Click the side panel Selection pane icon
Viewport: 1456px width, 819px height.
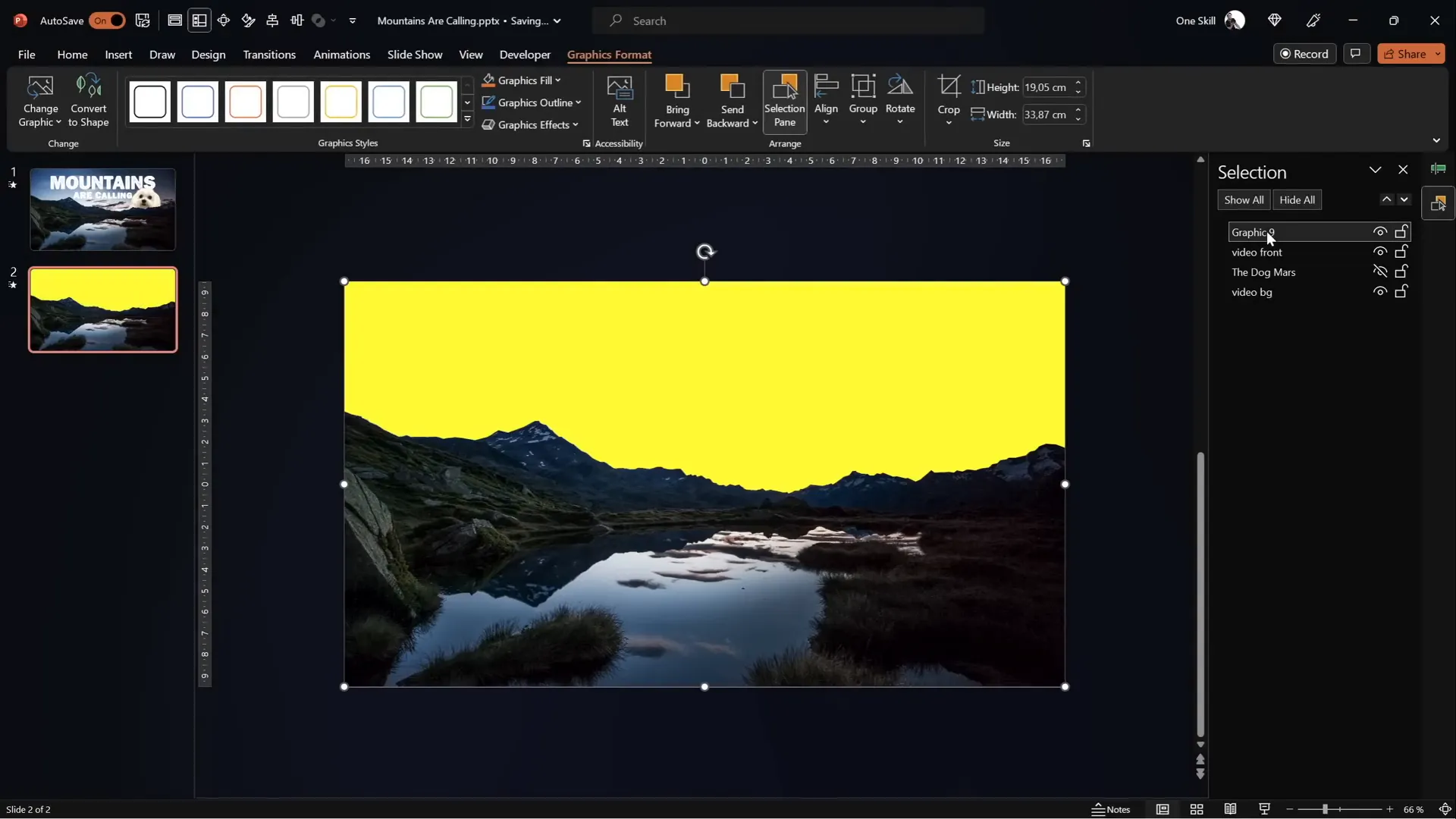[x=1438, y=203]
